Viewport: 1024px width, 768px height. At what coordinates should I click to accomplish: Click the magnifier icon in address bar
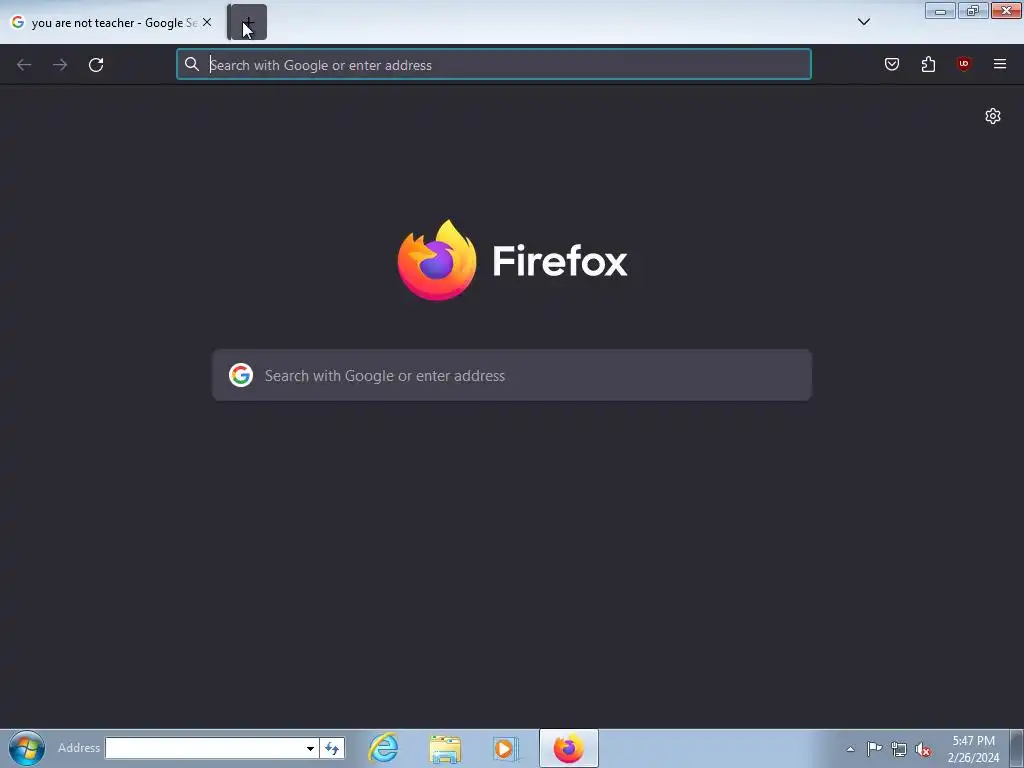[191, 64]
